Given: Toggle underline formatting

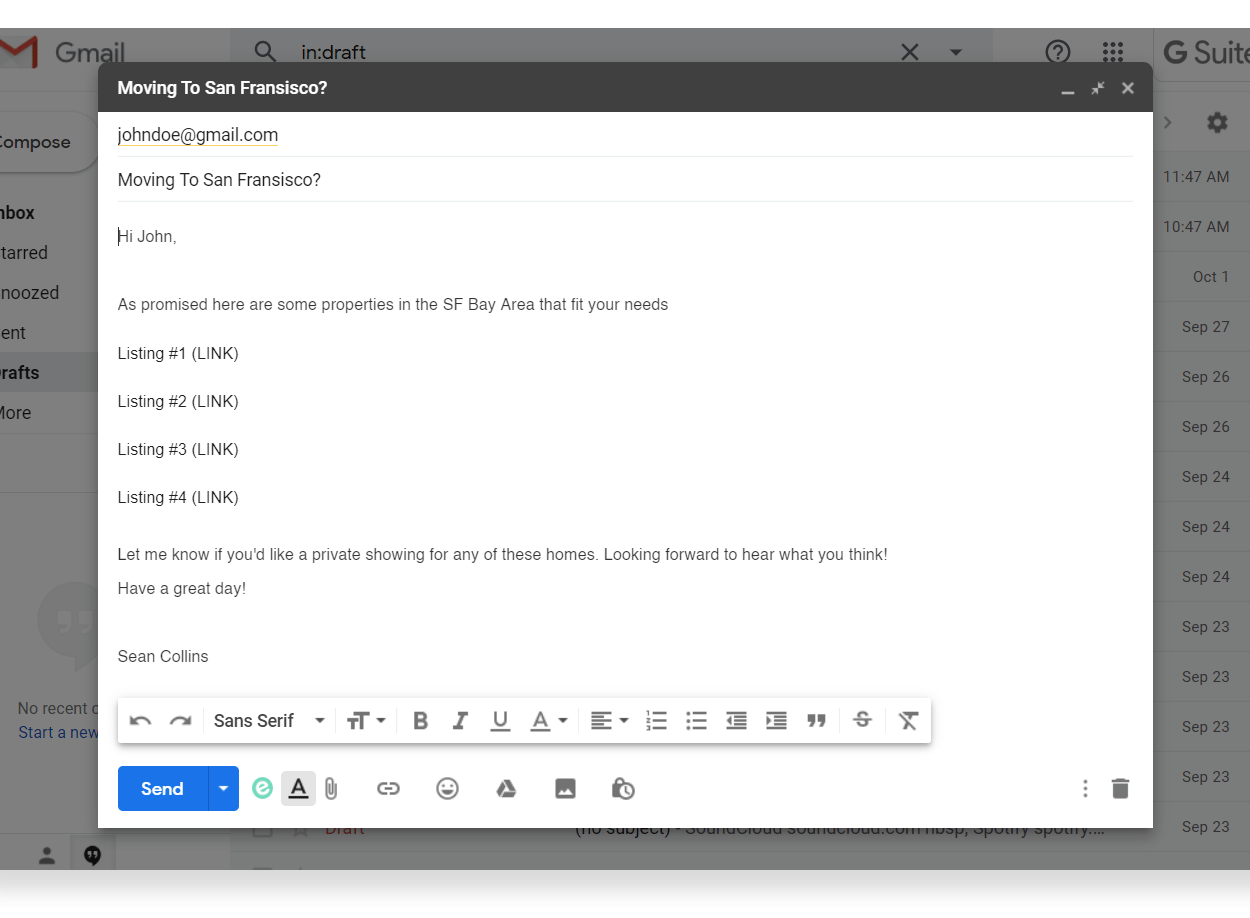Looking at the screenshot, I should click(500, 720).
